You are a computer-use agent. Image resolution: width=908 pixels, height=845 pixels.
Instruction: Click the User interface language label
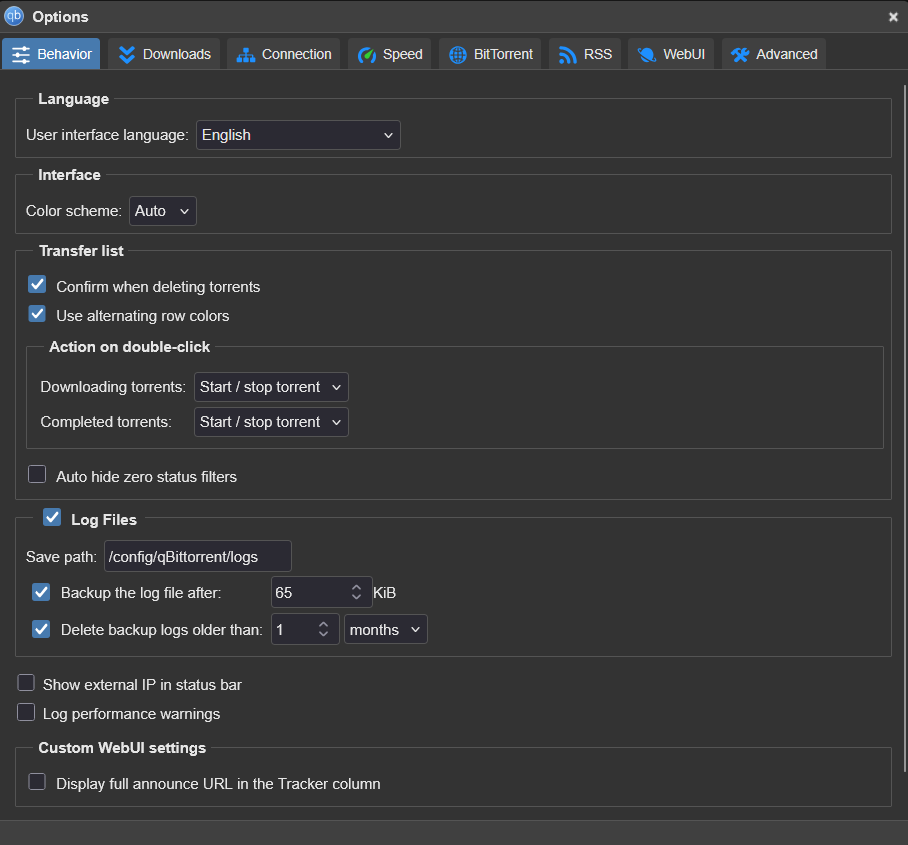pyautogui.click(x=107, y=135)
